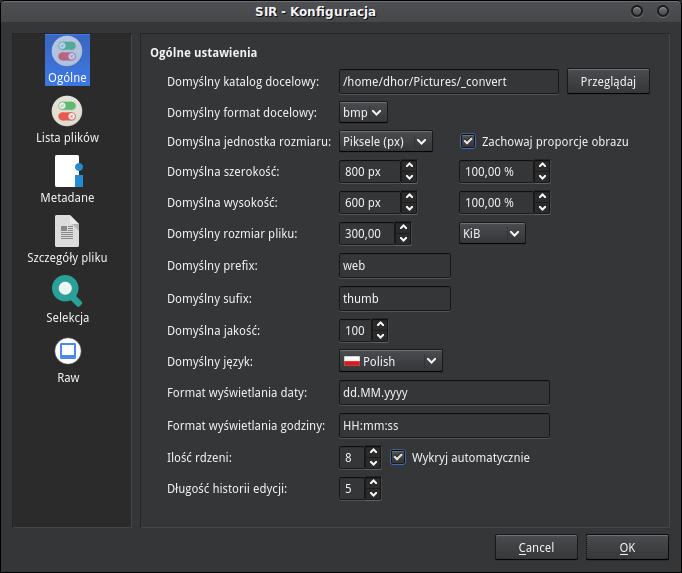Decrease Ilość rdzeni core count
Viewport: 682px width, 573px height.
tap(373, 463)
